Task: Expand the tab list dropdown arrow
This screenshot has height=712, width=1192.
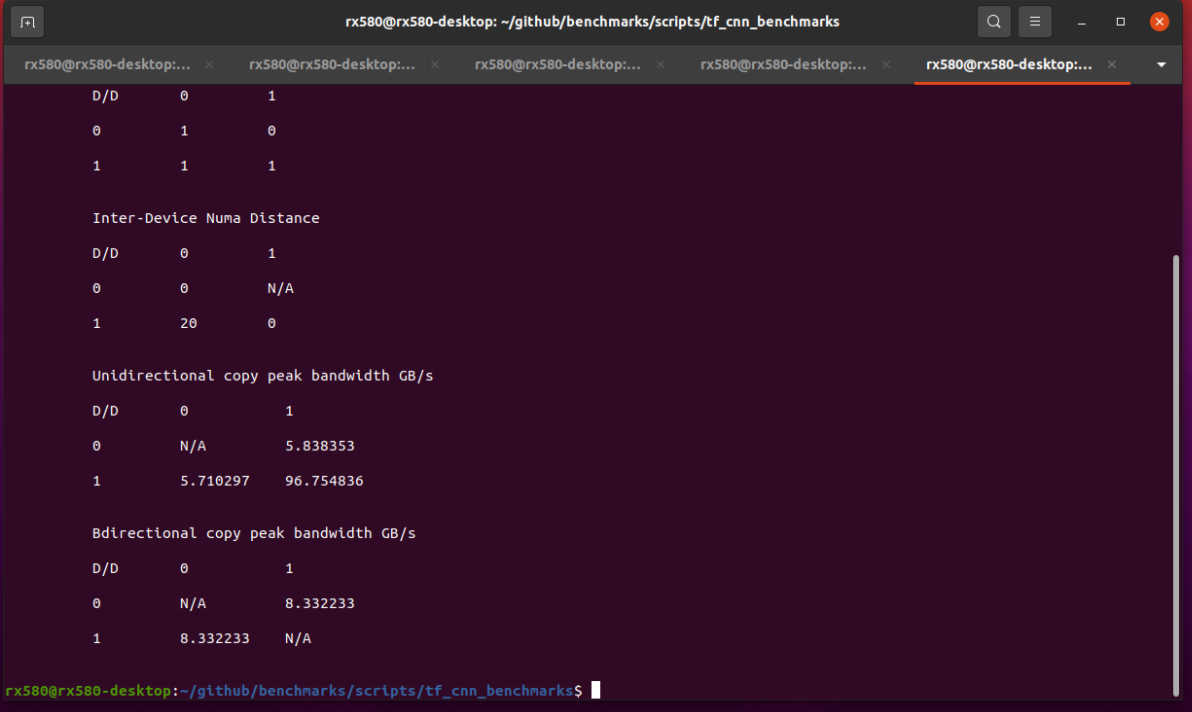Action: click(1161, 65)
